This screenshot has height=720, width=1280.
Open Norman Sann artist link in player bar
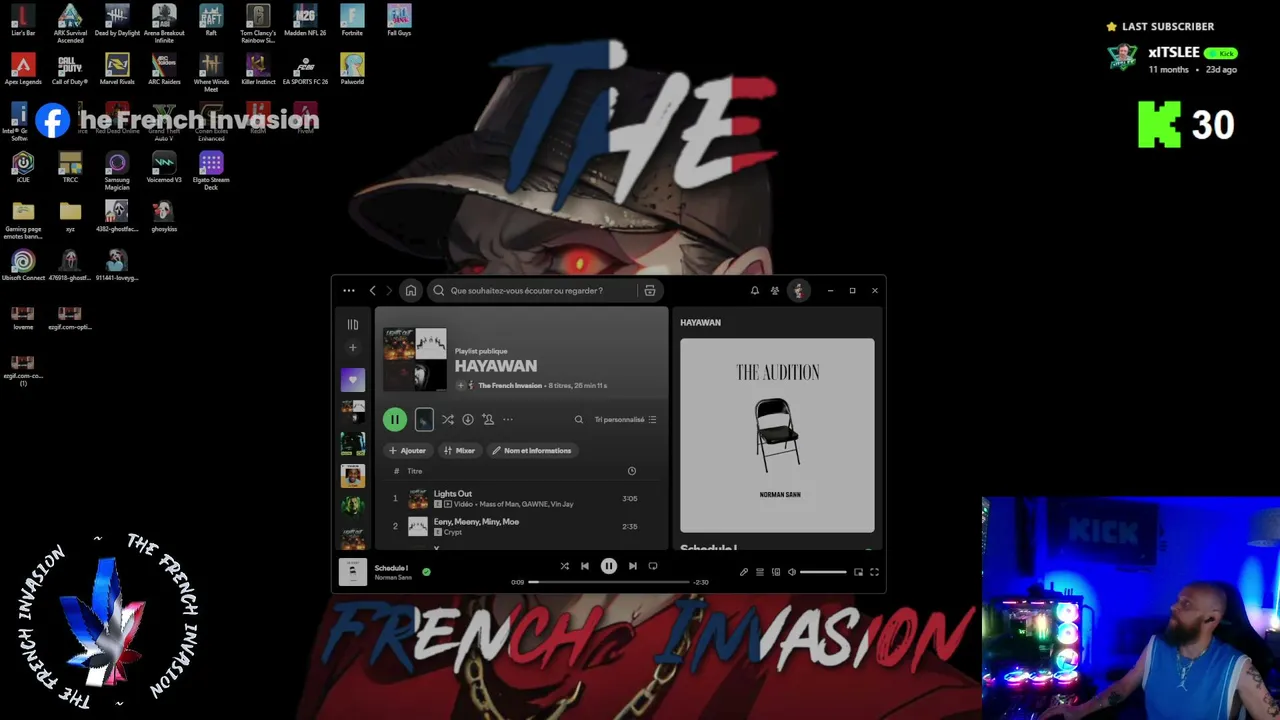click(x=393, y=578)
